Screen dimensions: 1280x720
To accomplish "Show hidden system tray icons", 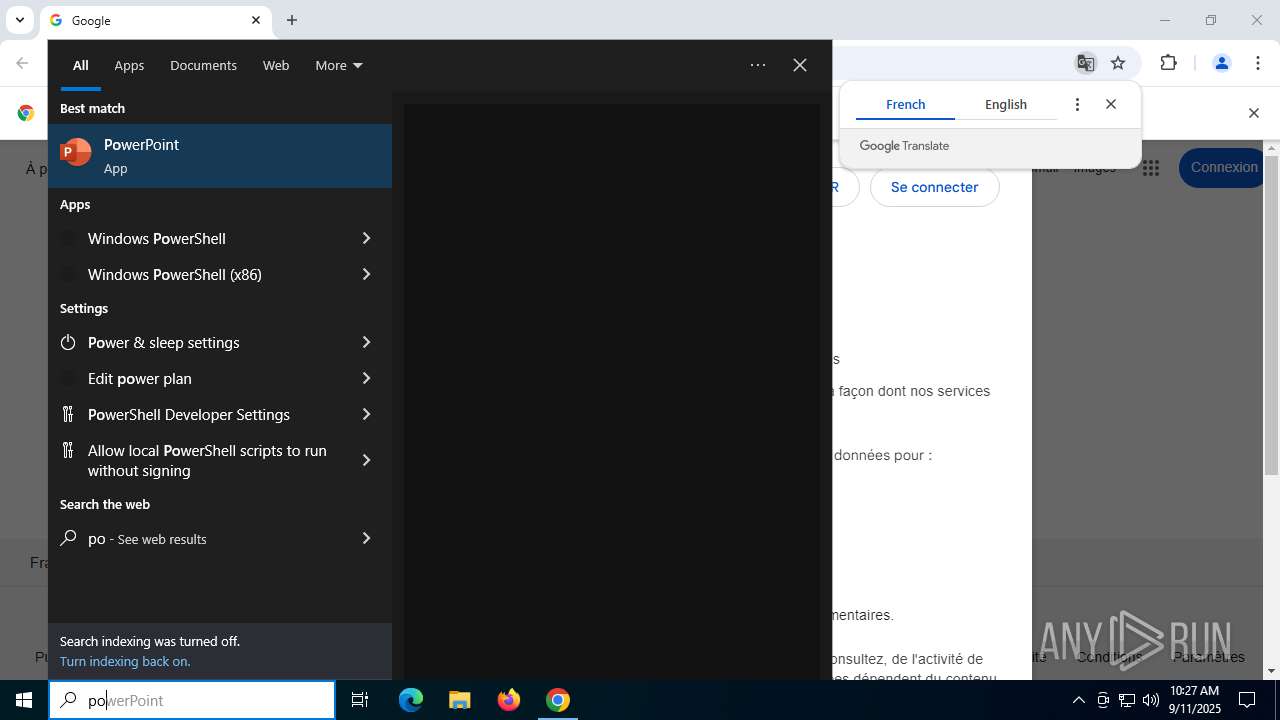I will [1079, 700].
